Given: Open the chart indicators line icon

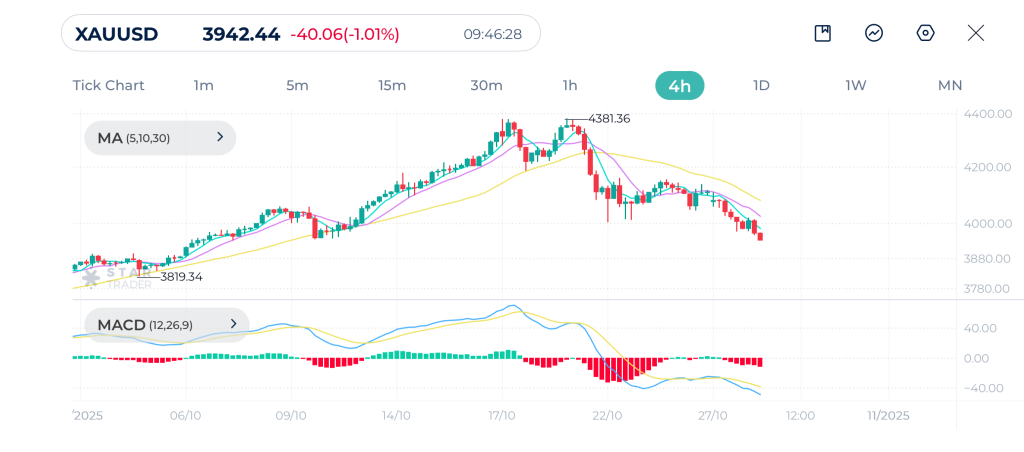Looking at the screenshot, I should pyautogui.click(x=874, y=33).
